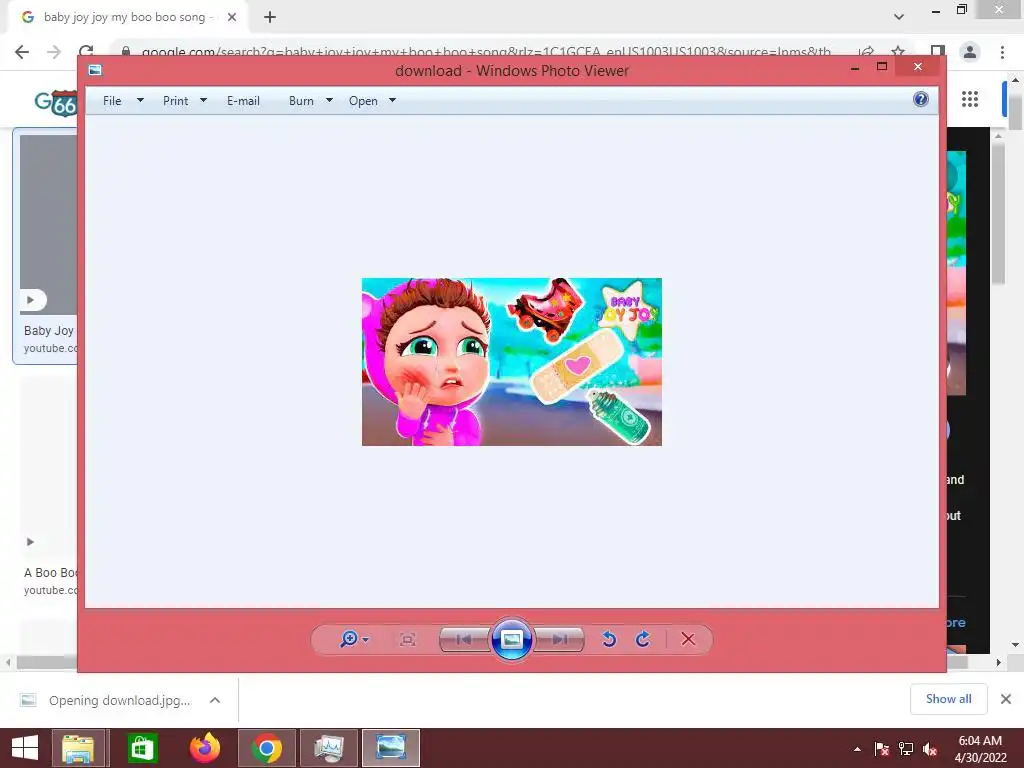The width and height of the screenshot is (1024, 768).
Task: Open Action Center flag icon
Action: click(882, 749)
